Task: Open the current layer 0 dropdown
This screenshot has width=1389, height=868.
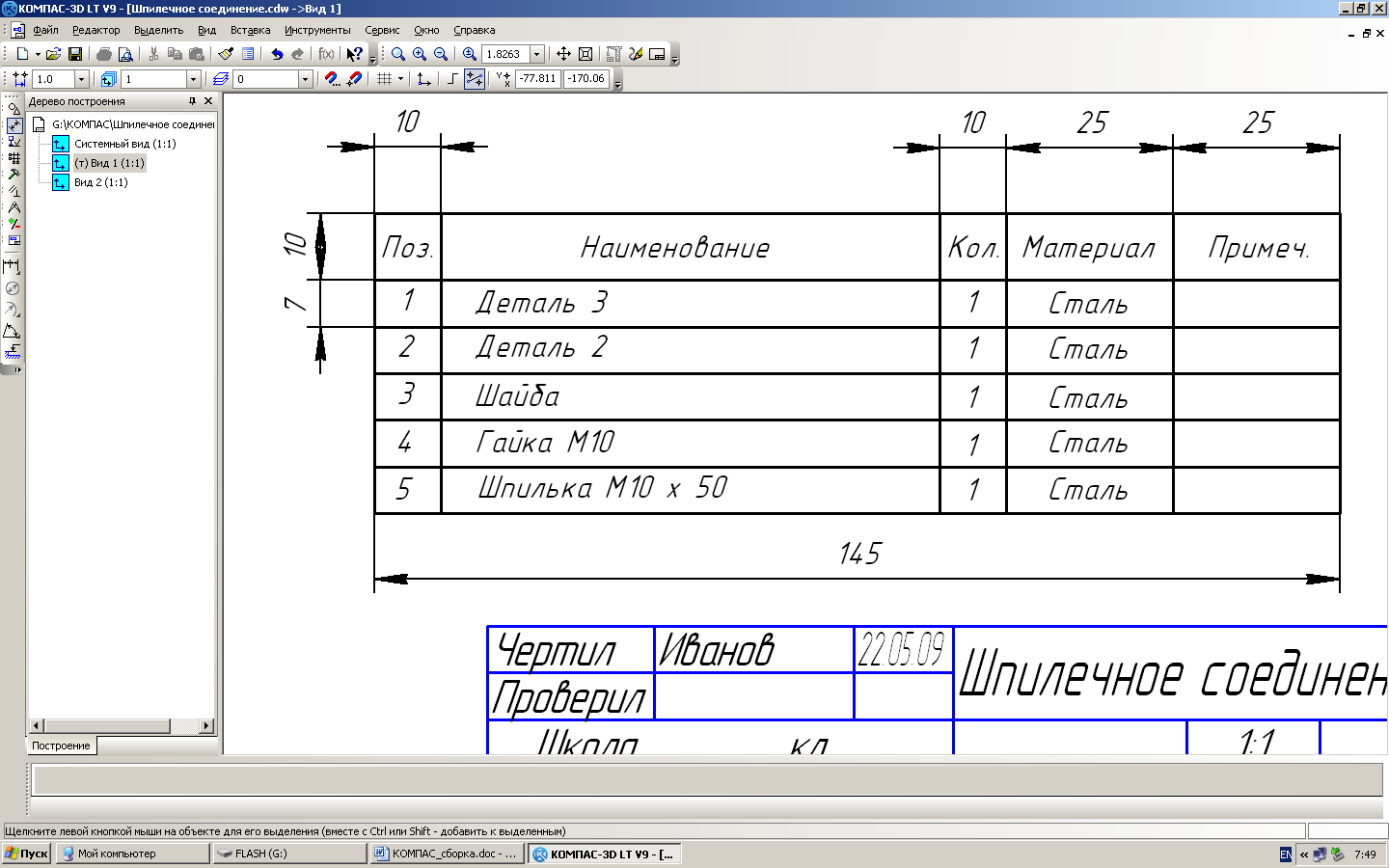Action: click(305, 79)
